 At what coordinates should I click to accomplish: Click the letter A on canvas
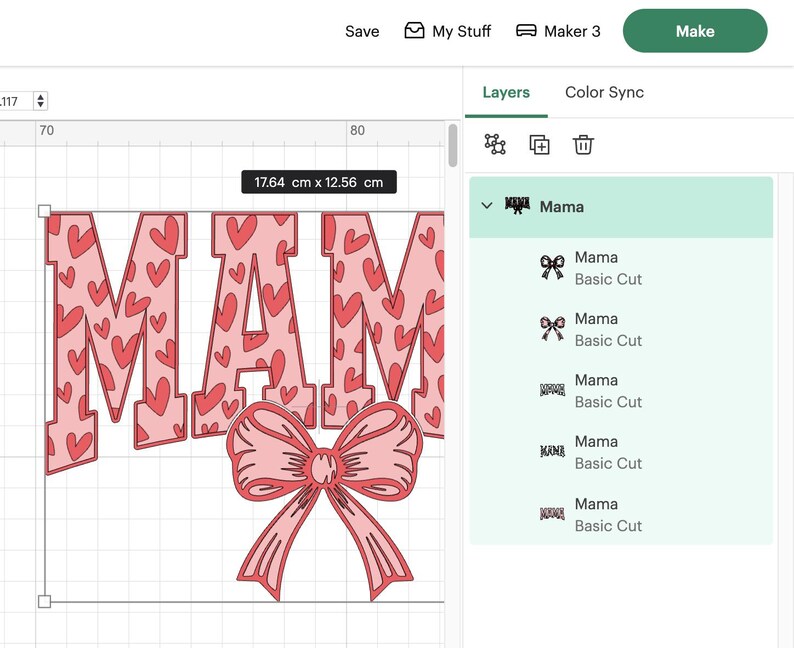click(256, 324)
